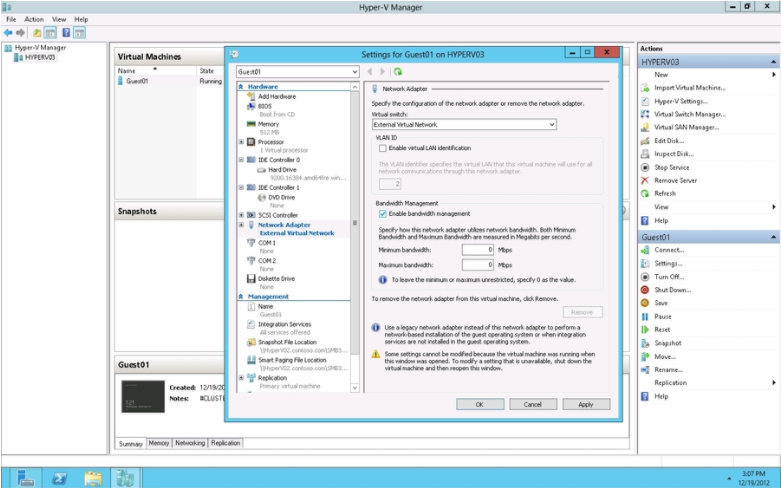Viewport: 781px width, 488px height.
Task: Pause the Guest01 virtual machine
Action: click(662, 317)
